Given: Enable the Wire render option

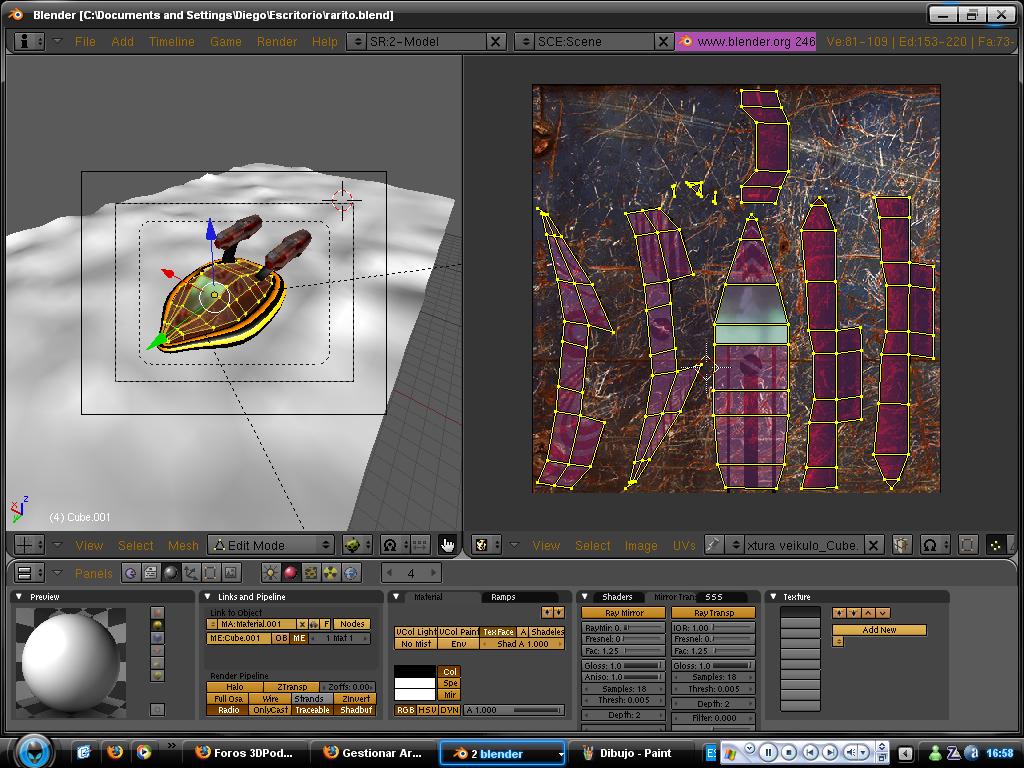Looking at the screenshot, I should pyautogui.click(x=270, y=699).
